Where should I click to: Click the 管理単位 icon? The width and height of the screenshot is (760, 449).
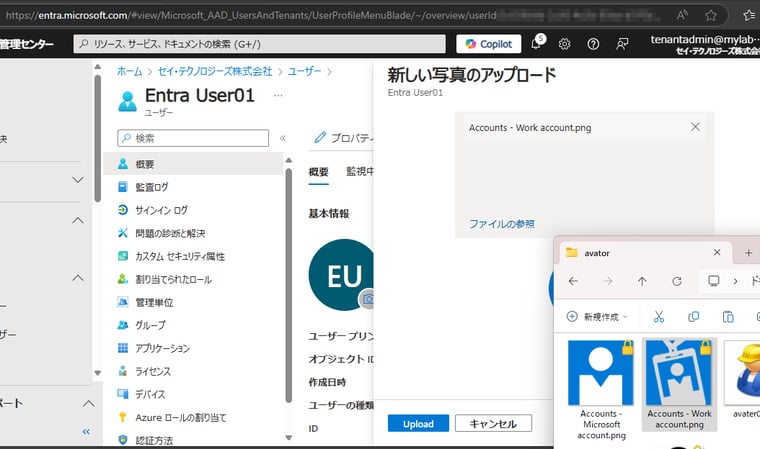123,302
